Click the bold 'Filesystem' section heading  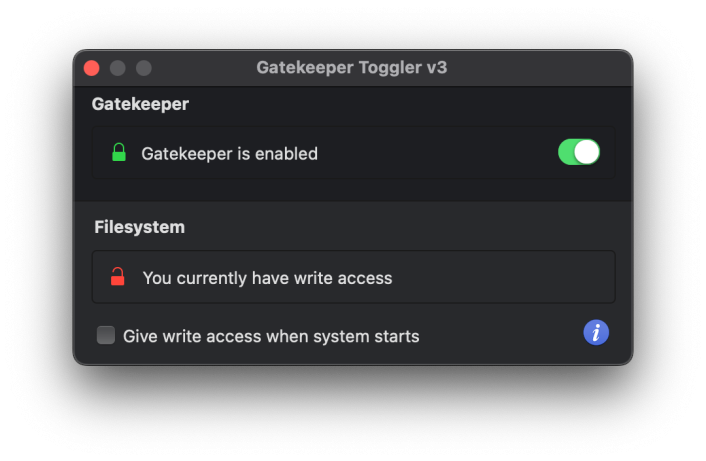(x=139, y=227)
